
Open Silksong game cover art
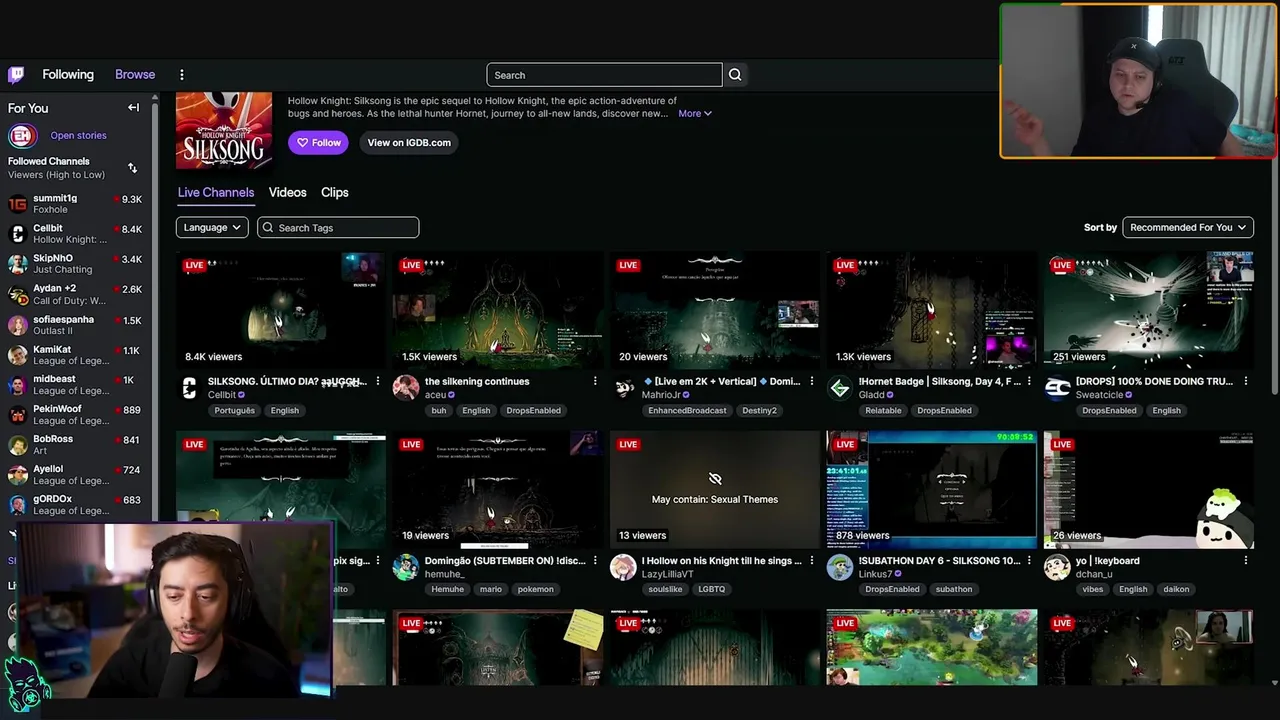224,130
